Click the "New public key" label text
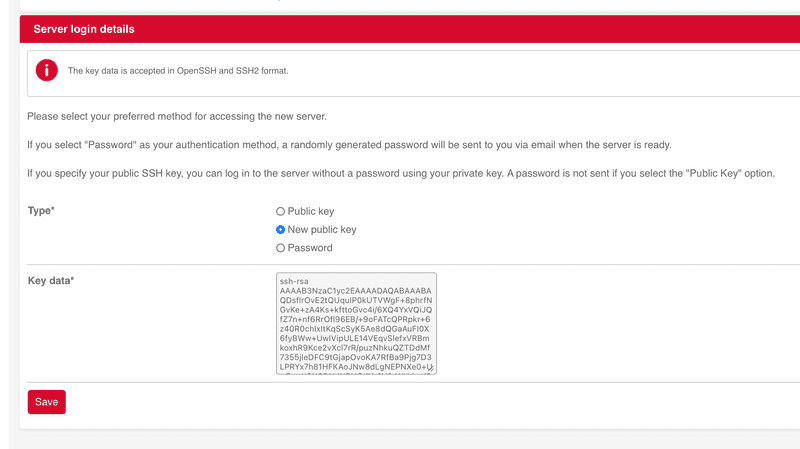 pos(322,230)
